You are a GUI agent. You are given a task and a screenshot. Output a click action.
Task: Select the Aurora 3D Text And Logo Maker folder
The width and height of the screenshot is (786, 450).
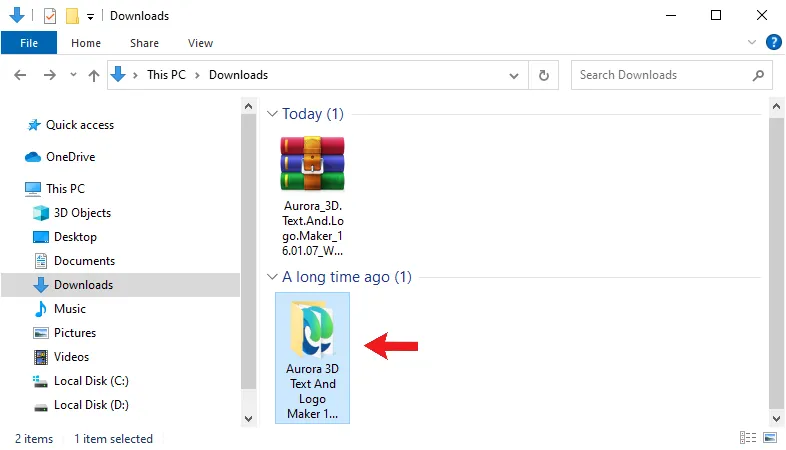pos(312,358)
